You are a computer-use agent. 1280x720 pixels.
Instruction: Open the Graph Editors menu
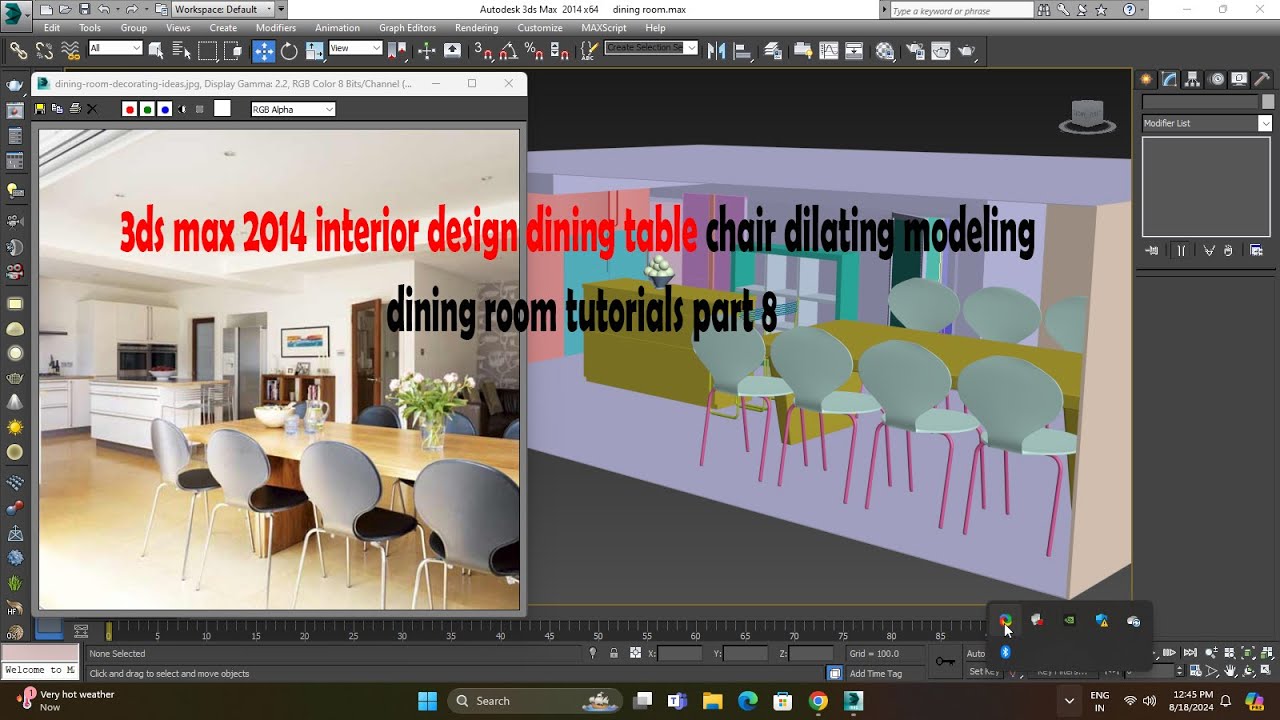(x=407, y=28)
